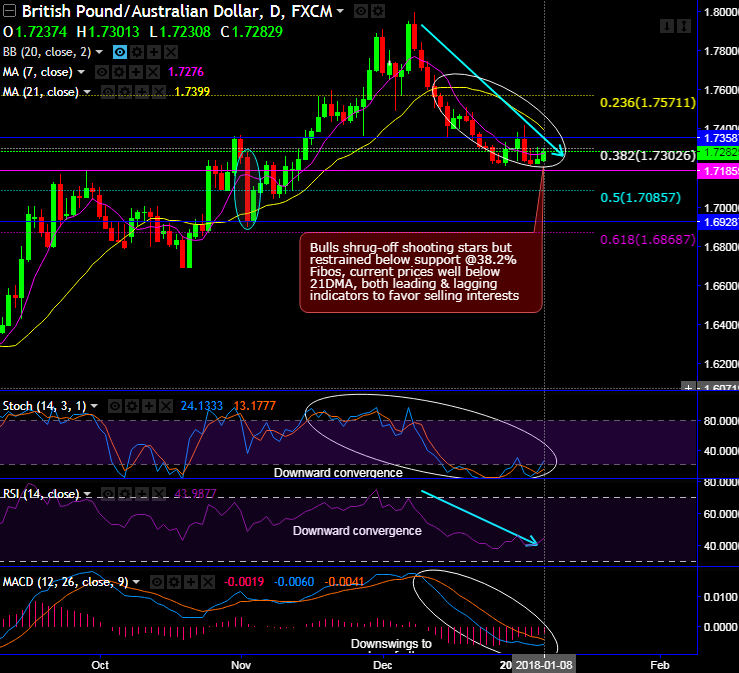Click the orange MACD signal value -0.0041
The height and width of the screenshot is (673, 739).
[x=345, y=582]
